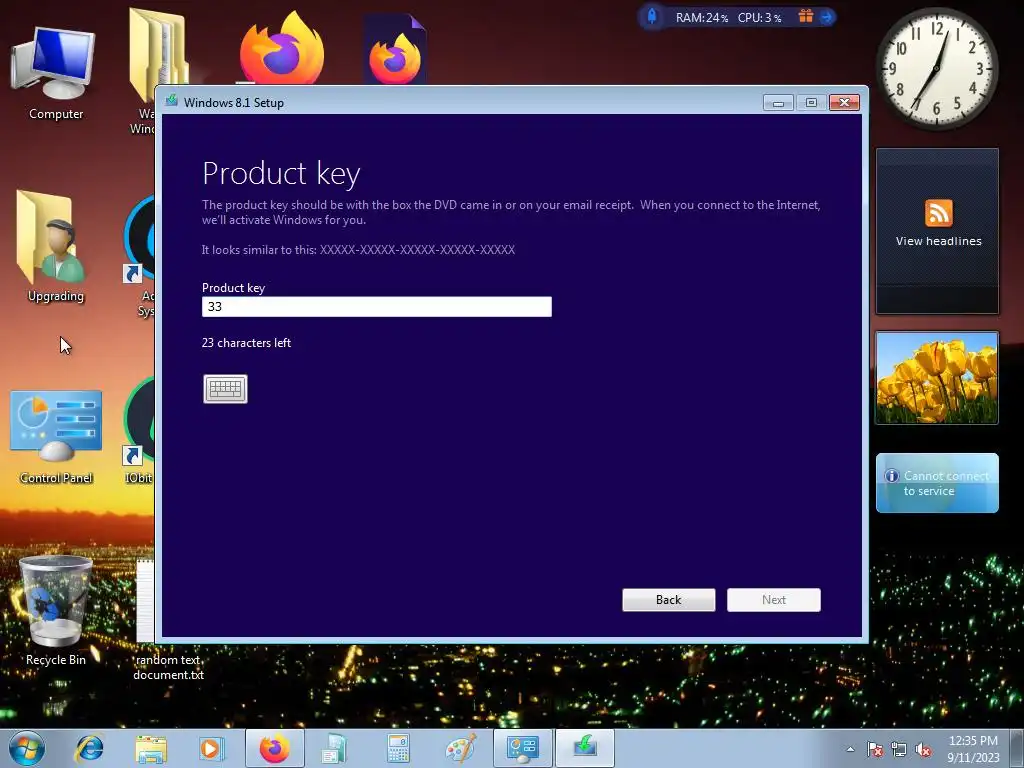This screenshot has height=768, width=1024.
Task: Select the Computer desktop icon
Action: pyautogui.click(x=56, y=73)
